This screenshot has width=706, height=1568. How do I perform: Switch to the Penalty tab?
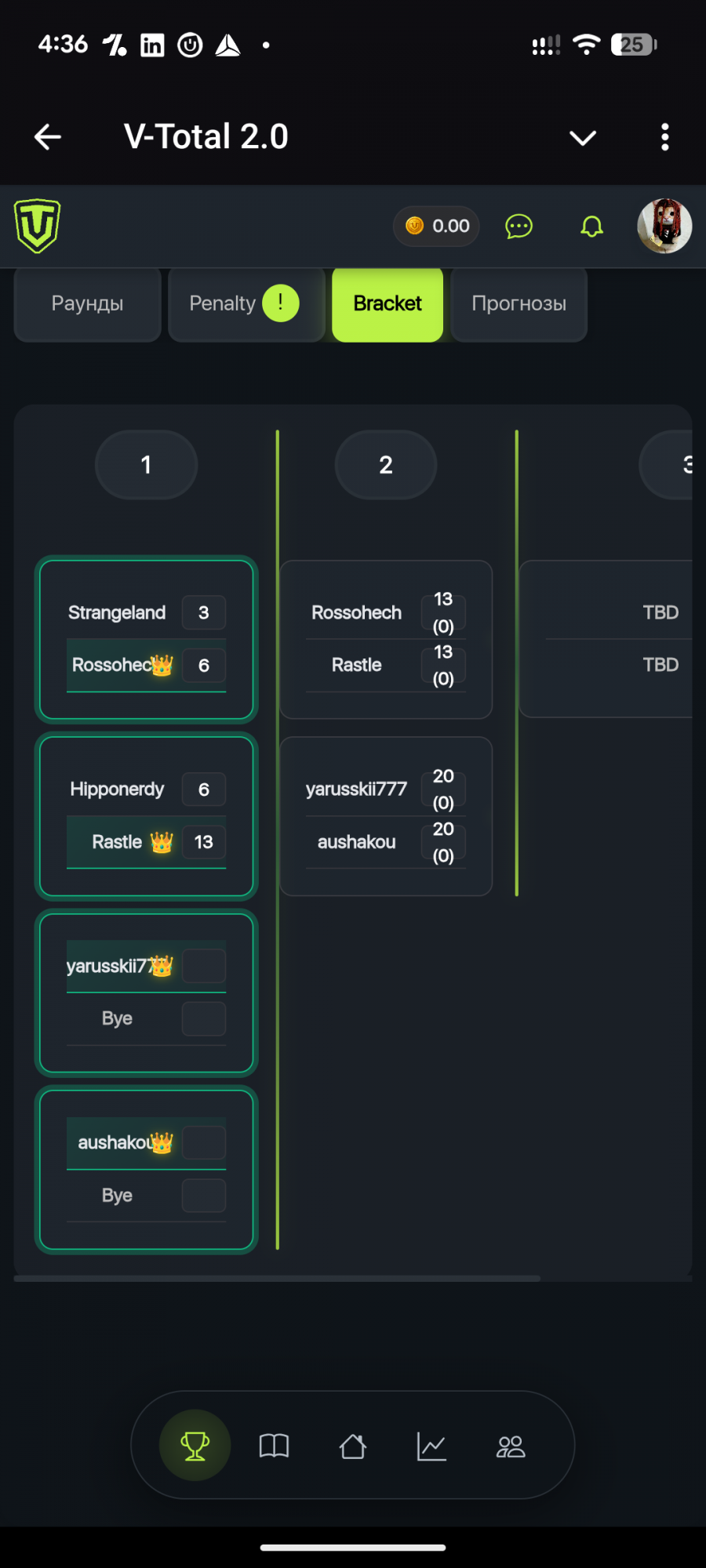point(245,304)
